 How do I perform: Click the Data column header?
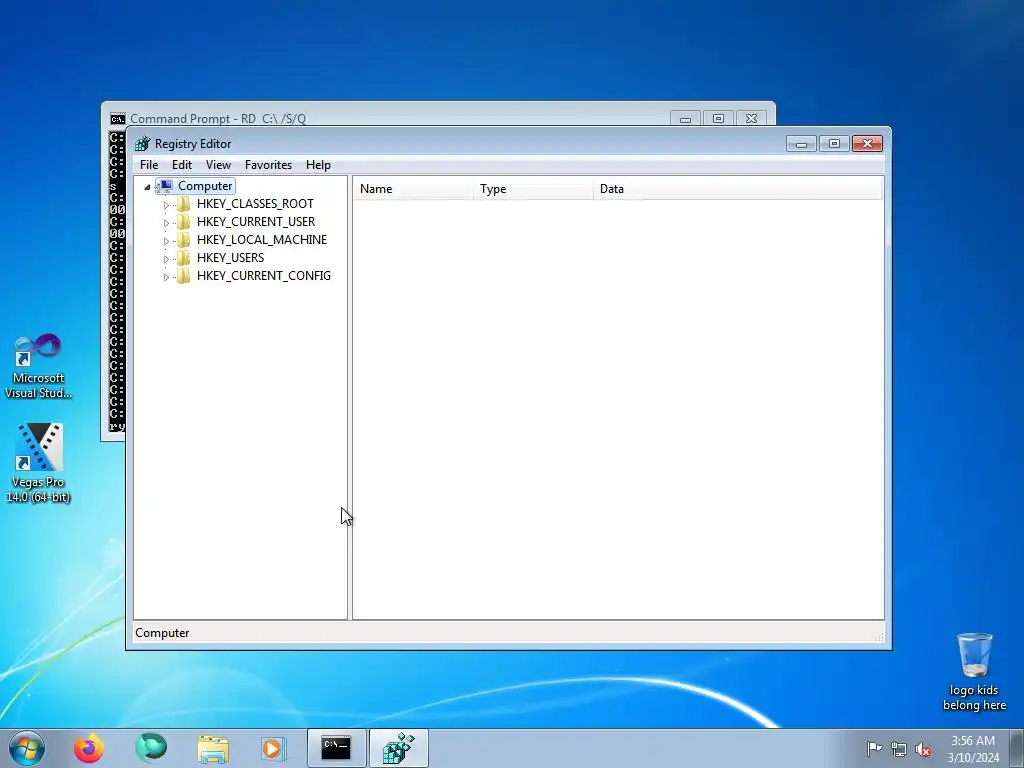[738, 189]
